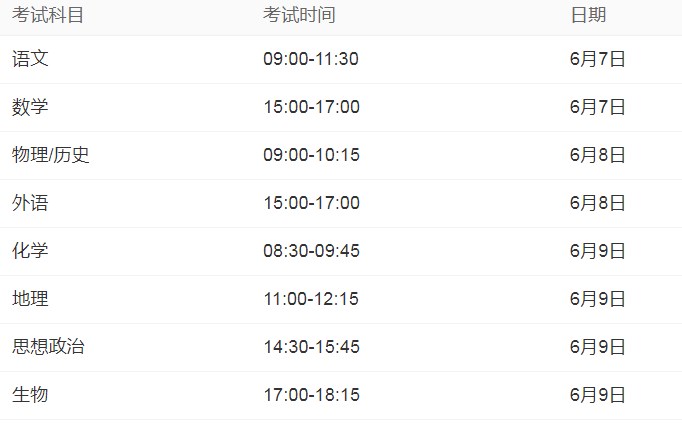Click the 08:30-09:45 time cell
This screenshot has height=432, width=682.
coord(311,251)
